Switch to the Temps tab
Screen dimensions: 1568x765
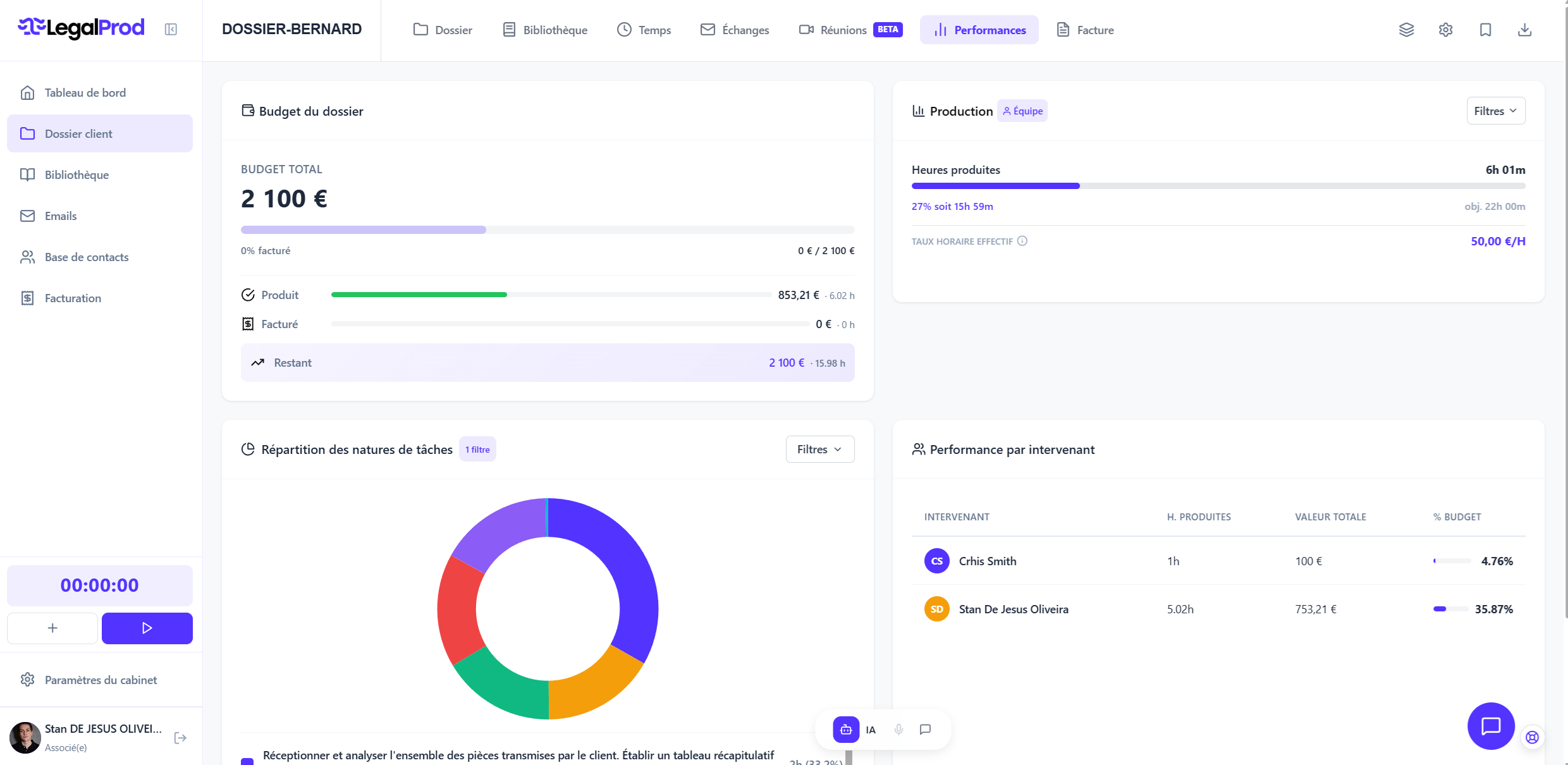point(644,30)
